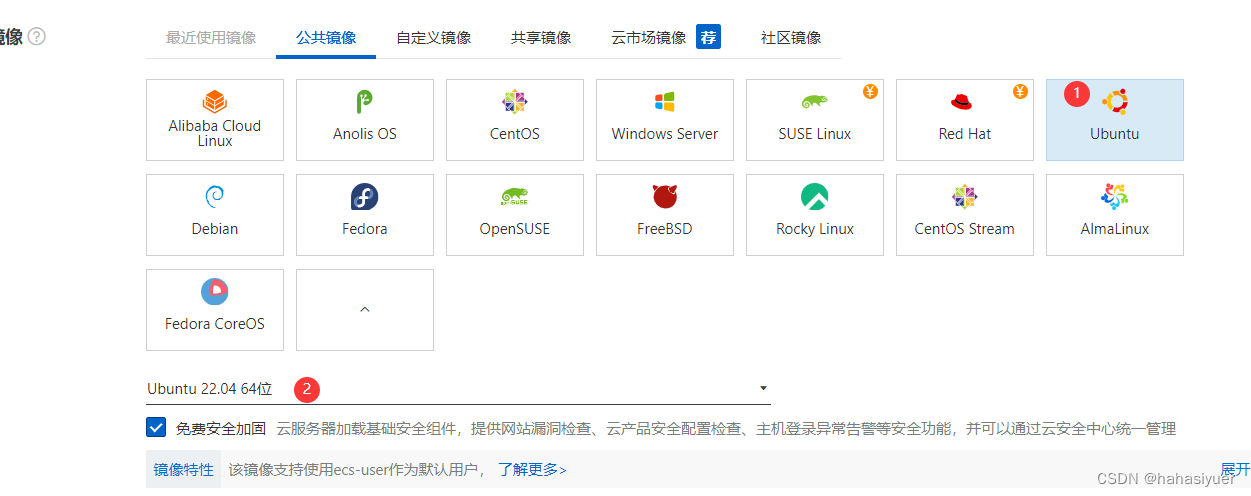Screen dimensions: 1251x496
Task: Pick the AlmaLinux logo icon
Action: pyautogui.click(x=1115, y=196)
